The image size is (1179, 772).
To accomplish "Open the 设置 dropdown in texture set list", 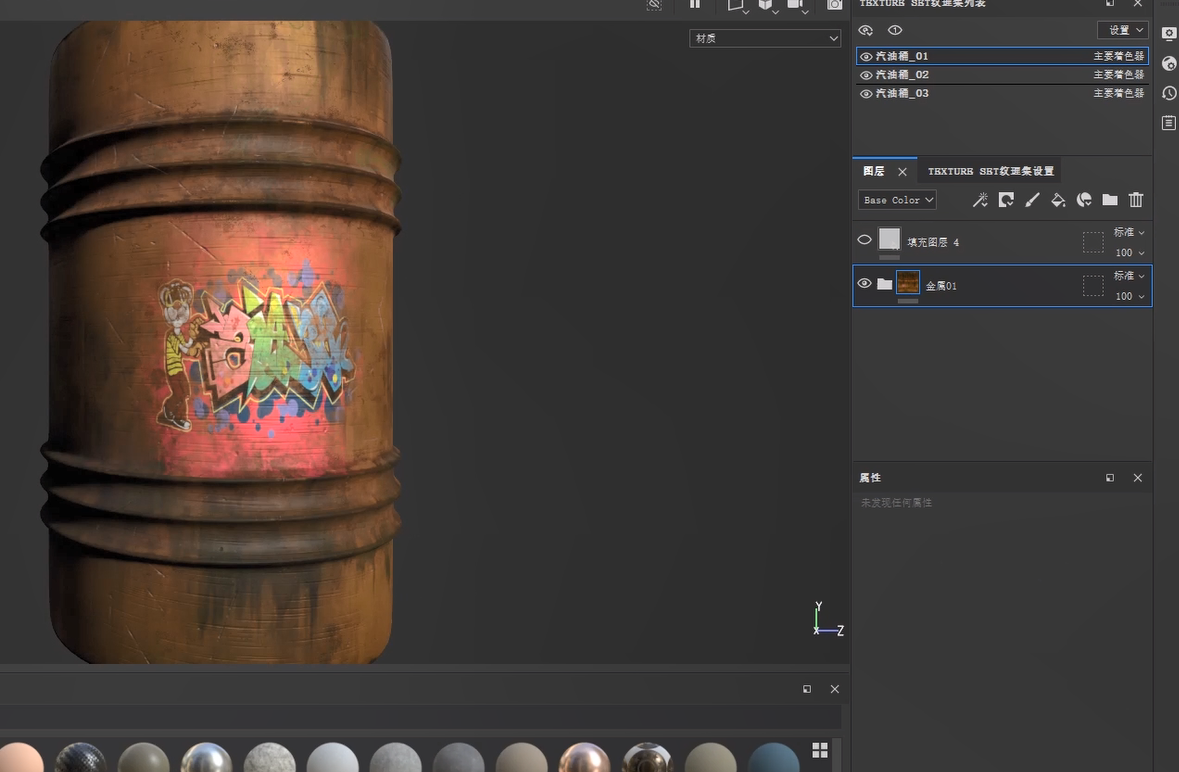I will (1122, 30).
